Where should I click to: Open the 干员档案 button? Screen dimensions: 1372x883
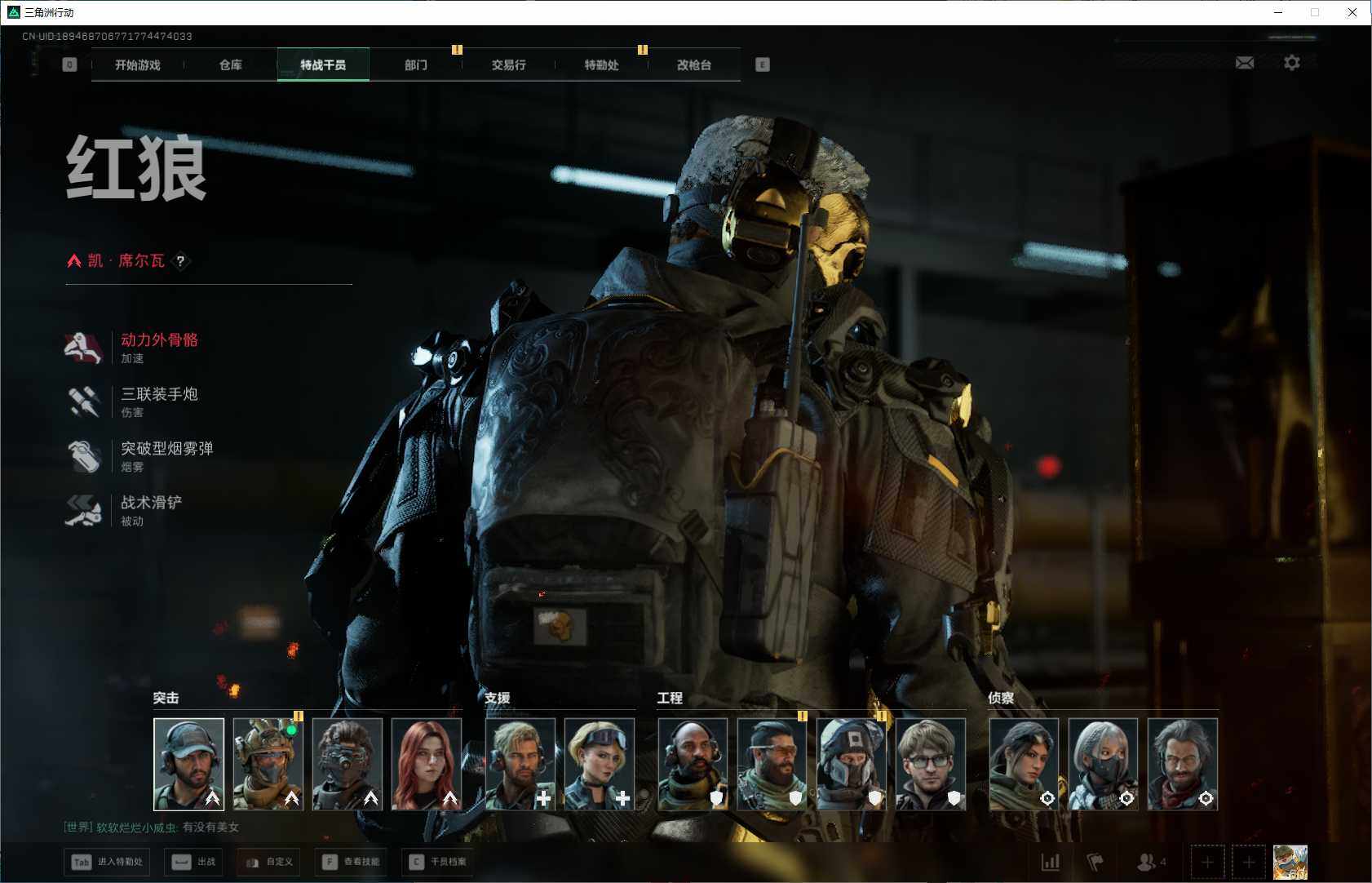pos(438,862)
